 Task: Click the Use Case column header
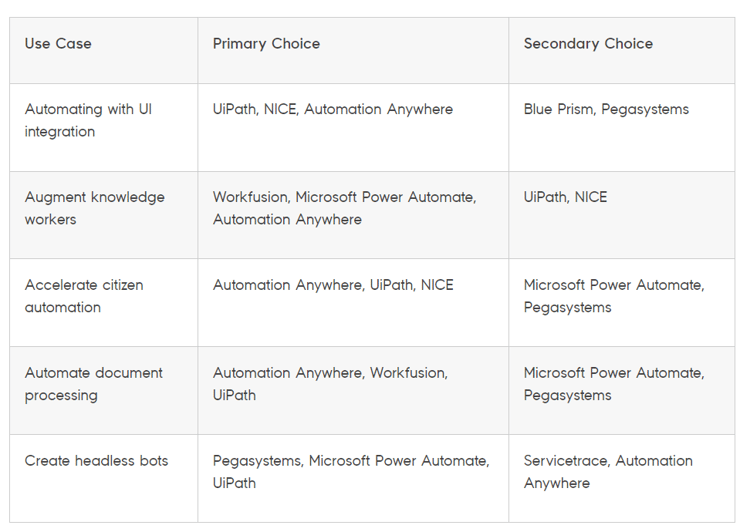(103, 51)
